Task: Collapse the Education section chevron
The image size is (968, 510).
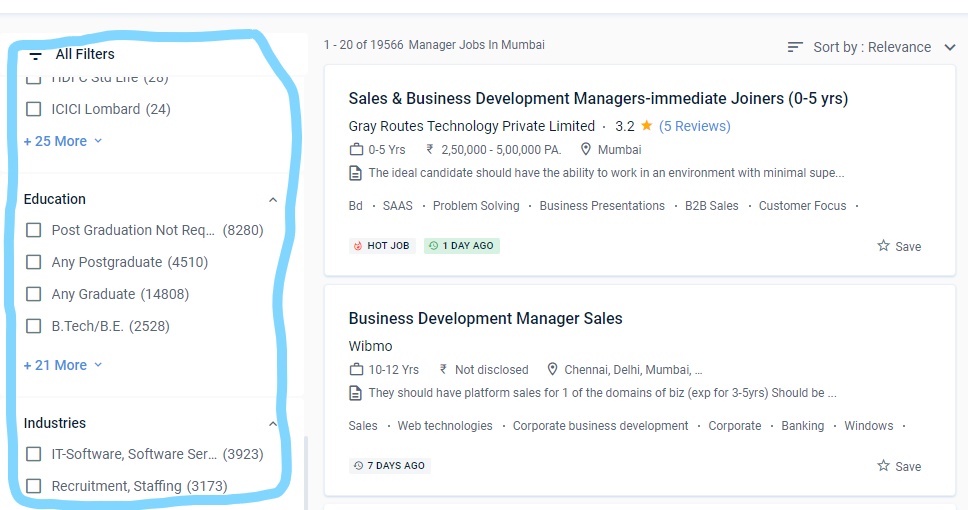Action: coord(273,199)
